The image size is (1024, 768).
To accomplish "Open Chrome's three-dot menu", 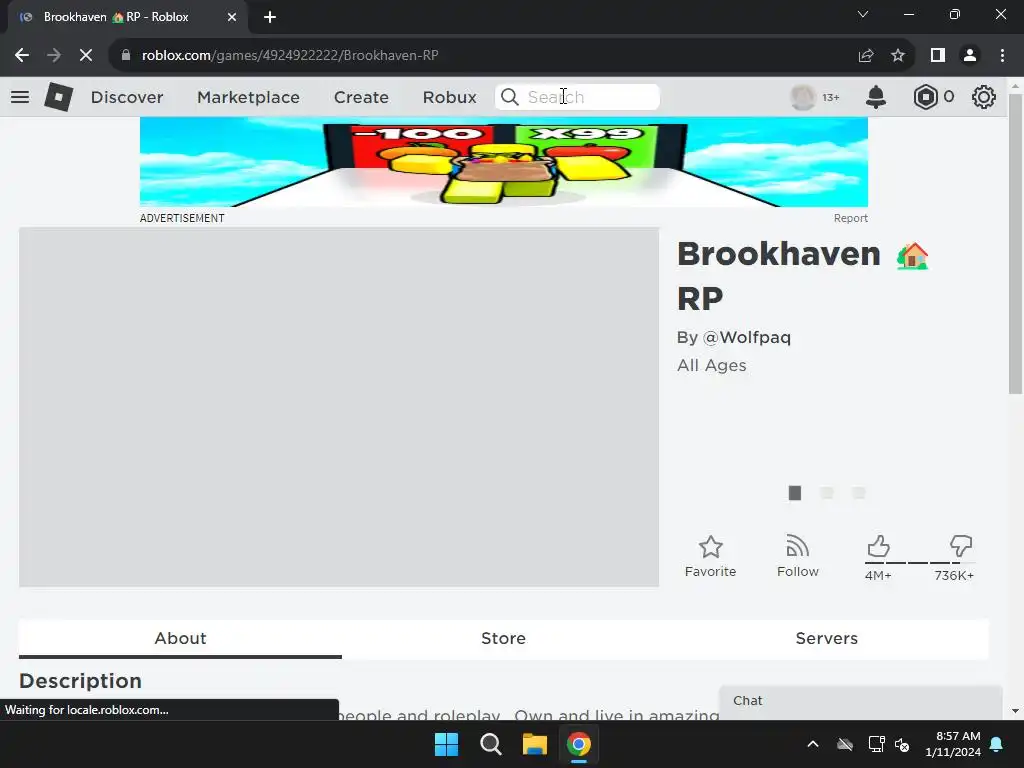I will coord(1002,56).
